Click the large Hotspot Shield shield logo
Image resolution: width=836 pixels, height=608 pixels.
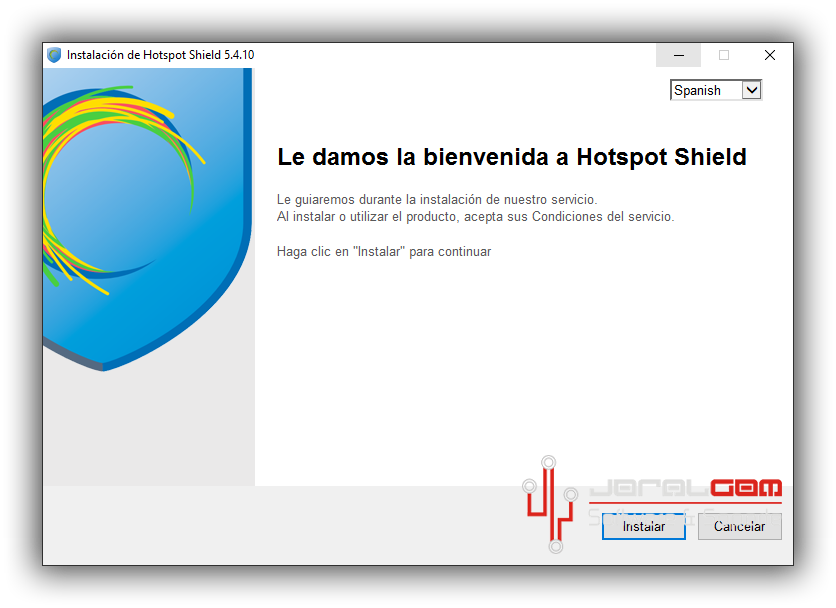[x=147, y=220]
